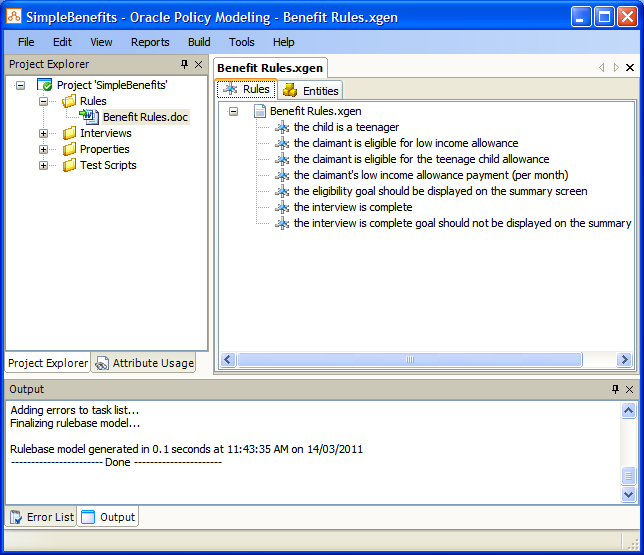Select the Project Explorer bottom tab

pos(48,363)
